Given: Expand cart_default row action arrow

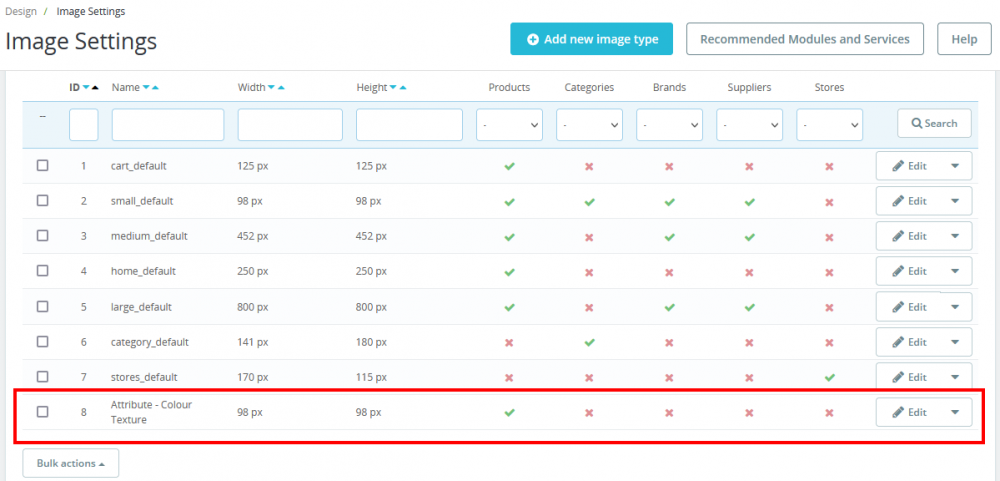Looking at the screenshot, I should pyautogui.click(x=955, y=166).
